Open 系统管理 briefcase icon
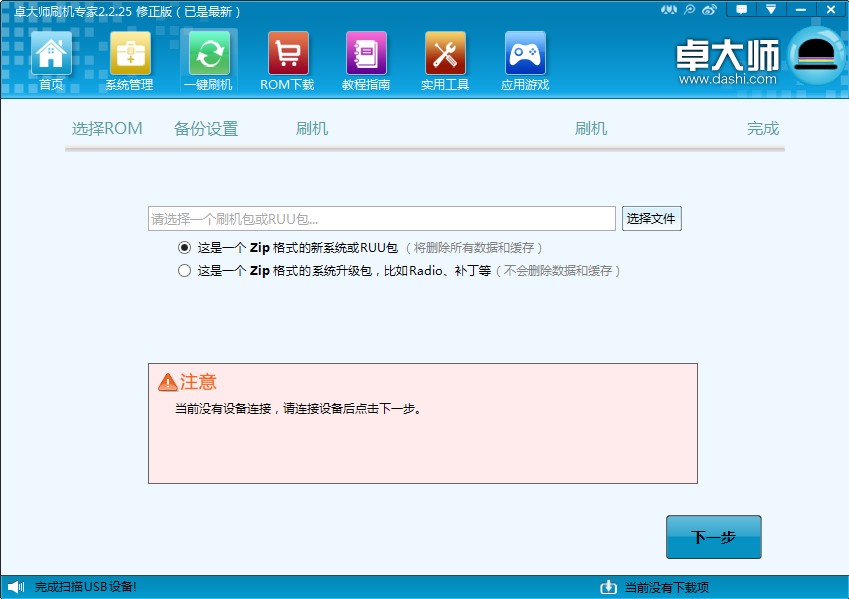This screenshot has height=599, width=849. [x=130, y=53]
